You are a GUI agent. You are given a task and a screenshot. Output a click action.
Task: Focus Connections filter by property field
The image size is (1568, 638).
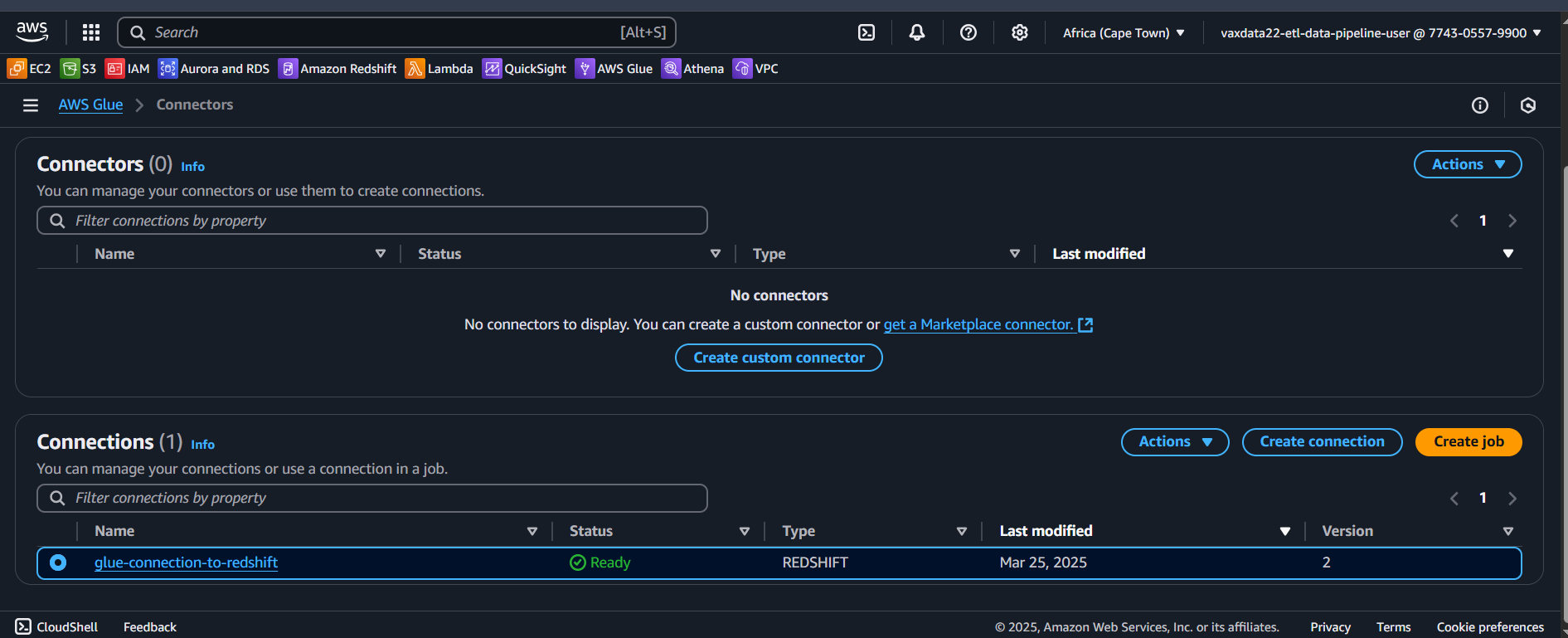click(x=372, y=498)
